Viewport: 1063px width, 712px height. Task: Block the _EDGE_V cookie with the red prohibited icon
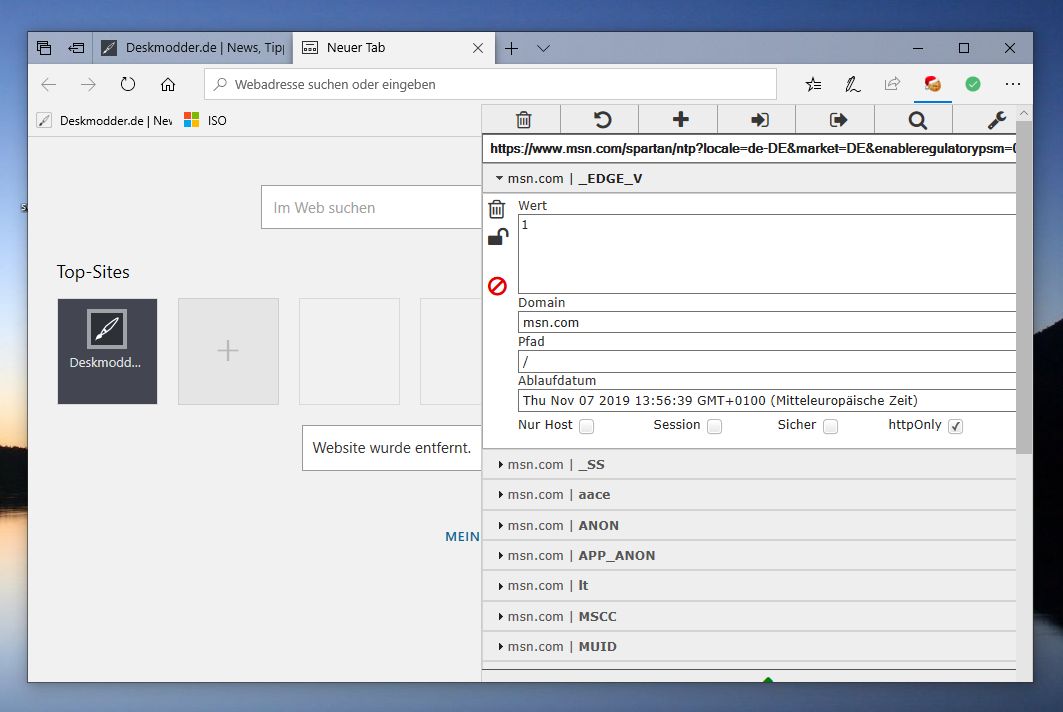point(497,285)
